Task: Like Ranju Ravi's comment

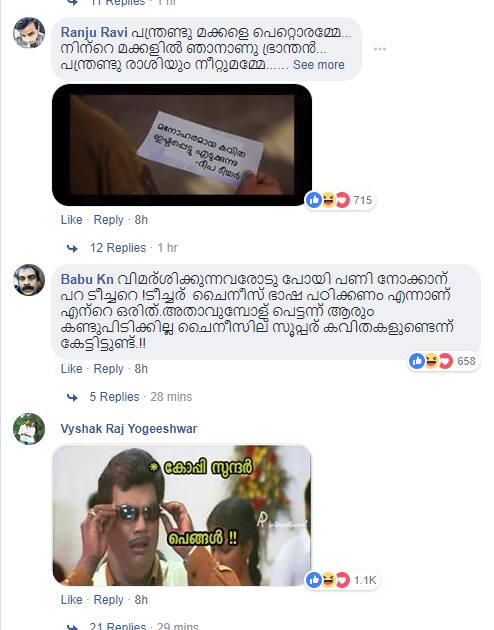Action: click(71, 220)
